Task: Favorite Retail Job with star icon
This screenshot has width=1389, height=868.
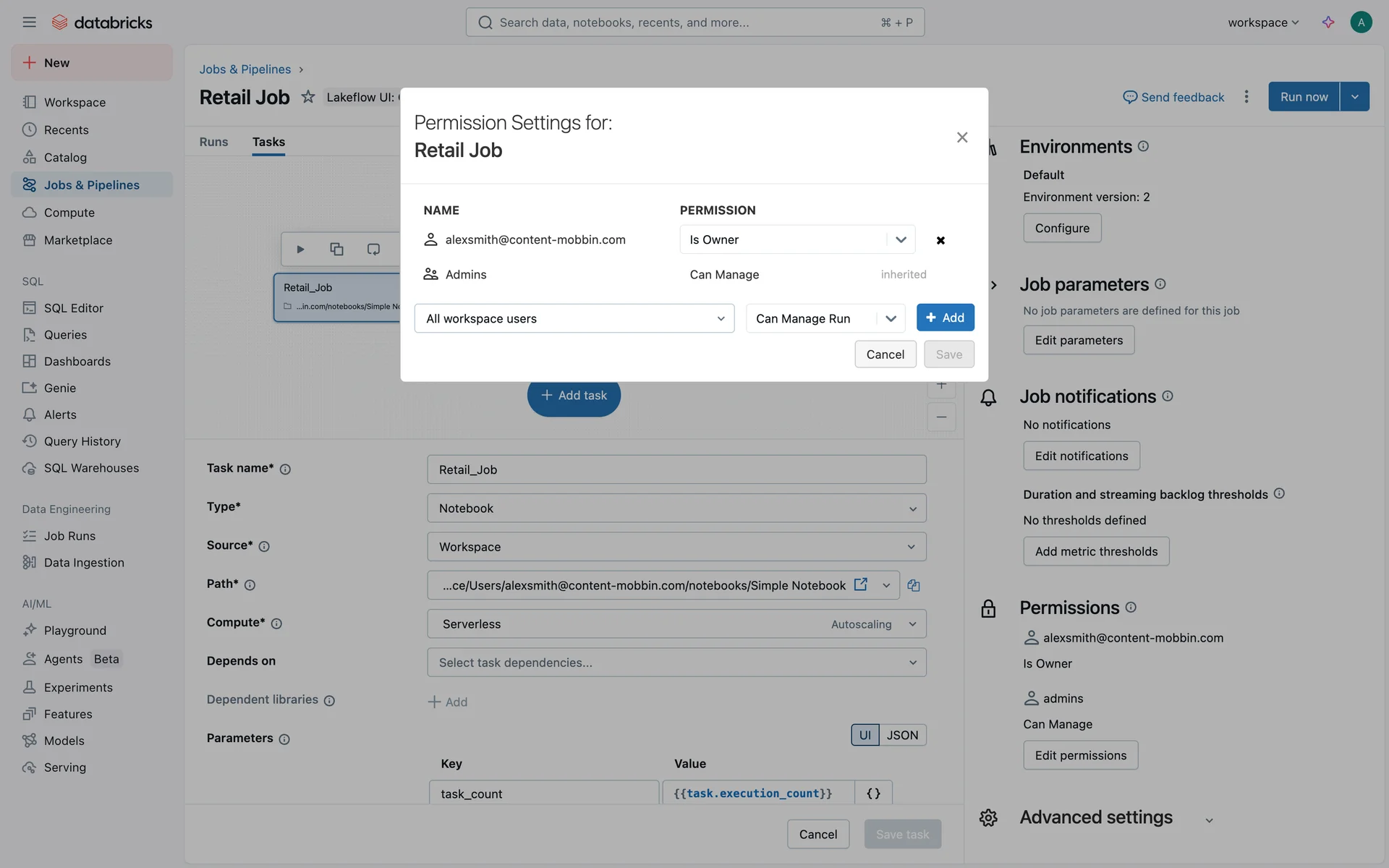Action: 308,97
